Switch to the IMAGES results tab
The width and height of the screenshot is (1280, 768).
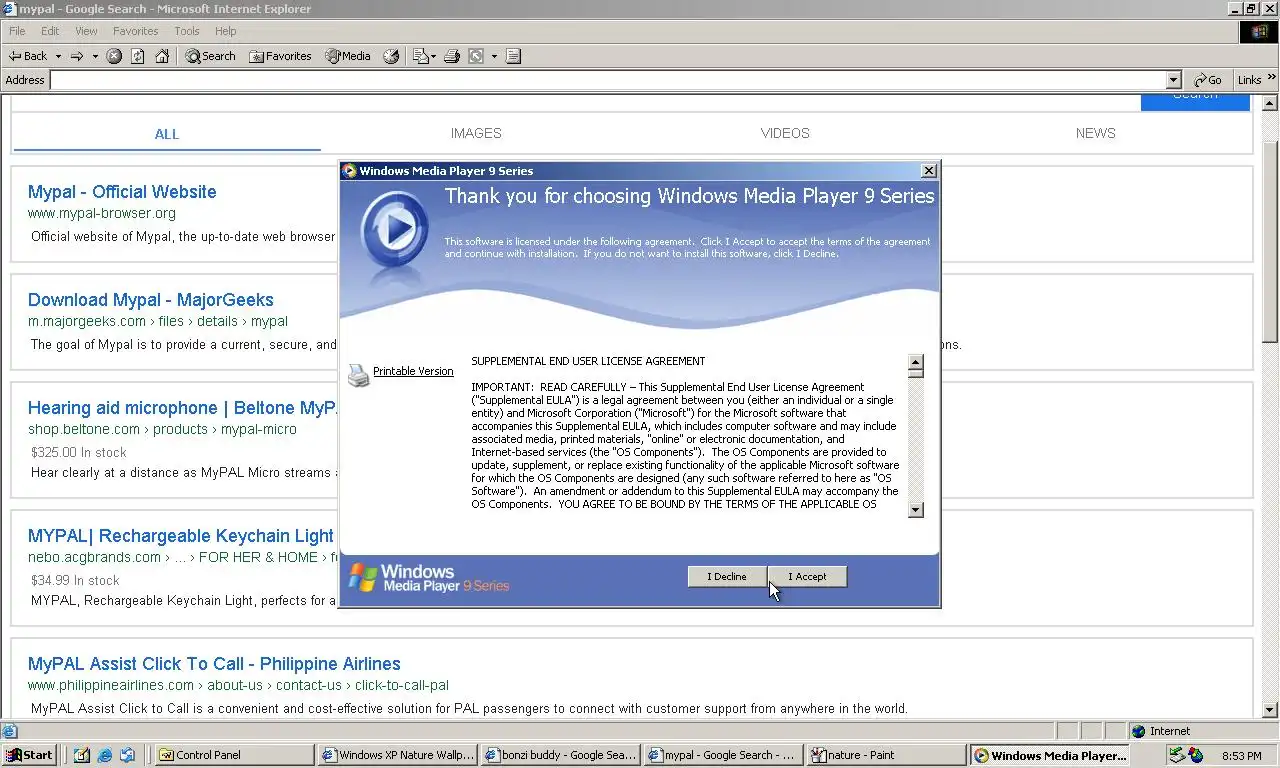pos(476,133)
